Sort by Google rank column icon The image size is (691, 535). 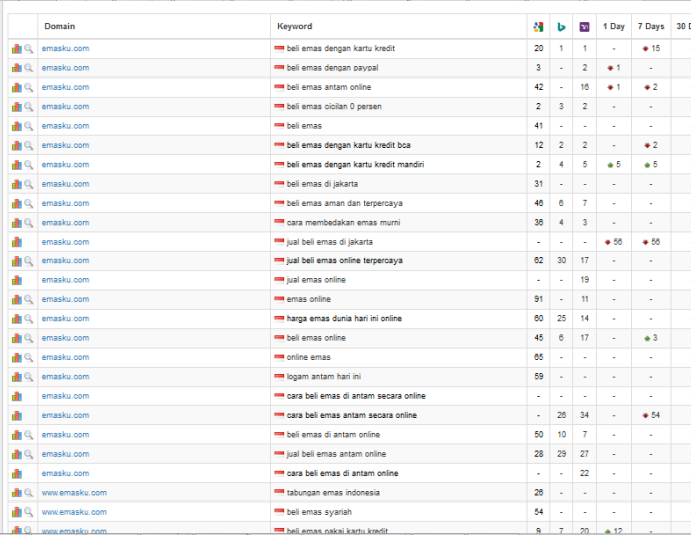click(x=538, y=27)
